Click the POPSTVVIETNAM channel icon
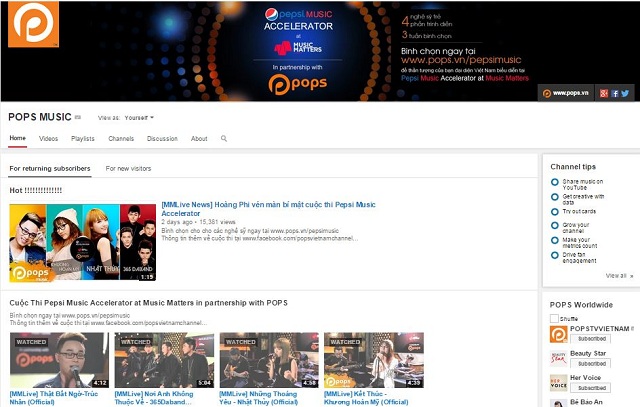The width and height of the screenshot is (640, 407). [558, 334]
